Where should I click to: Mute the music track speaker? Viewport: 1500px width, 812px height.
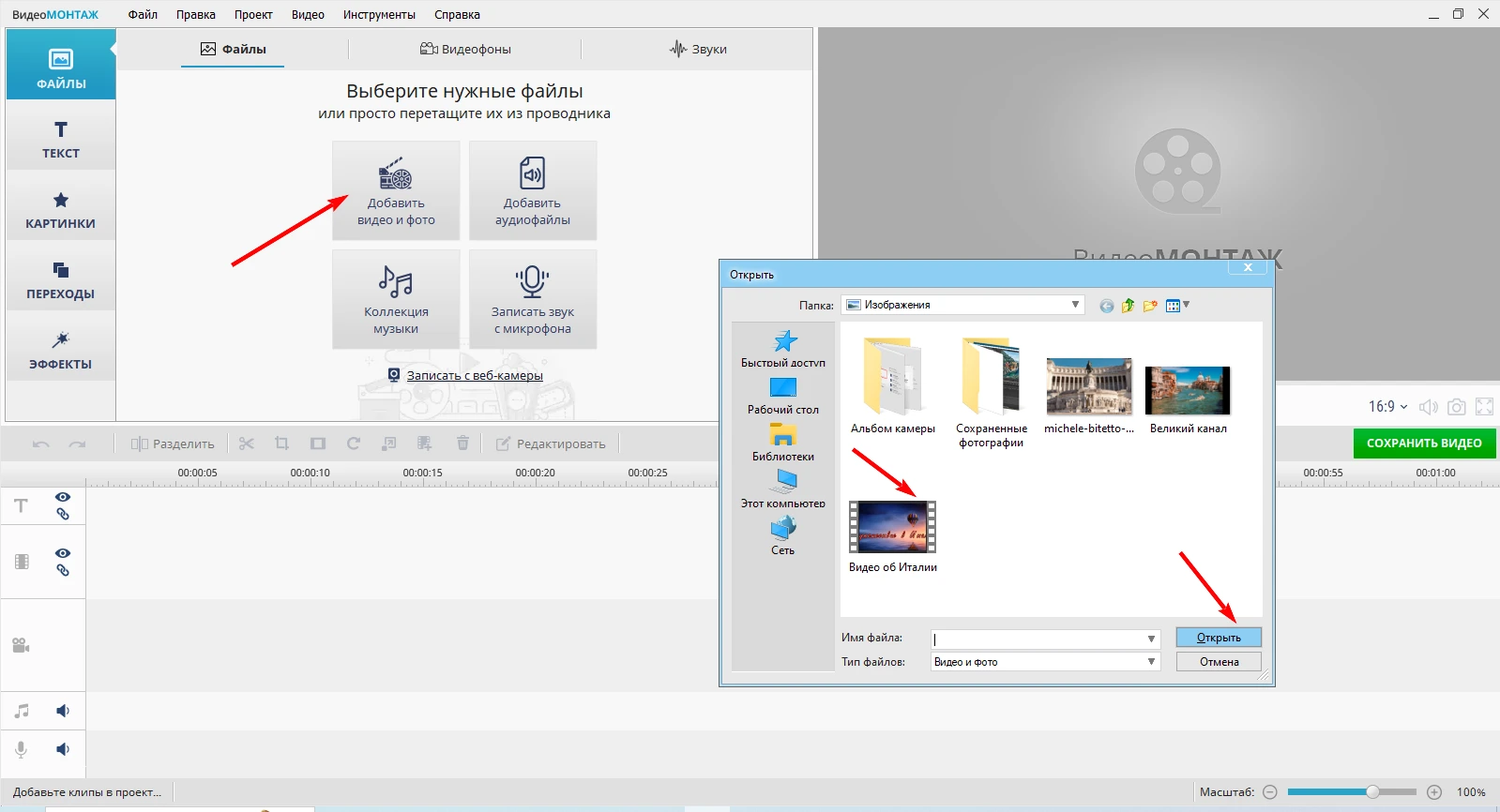tap(63, 711)
